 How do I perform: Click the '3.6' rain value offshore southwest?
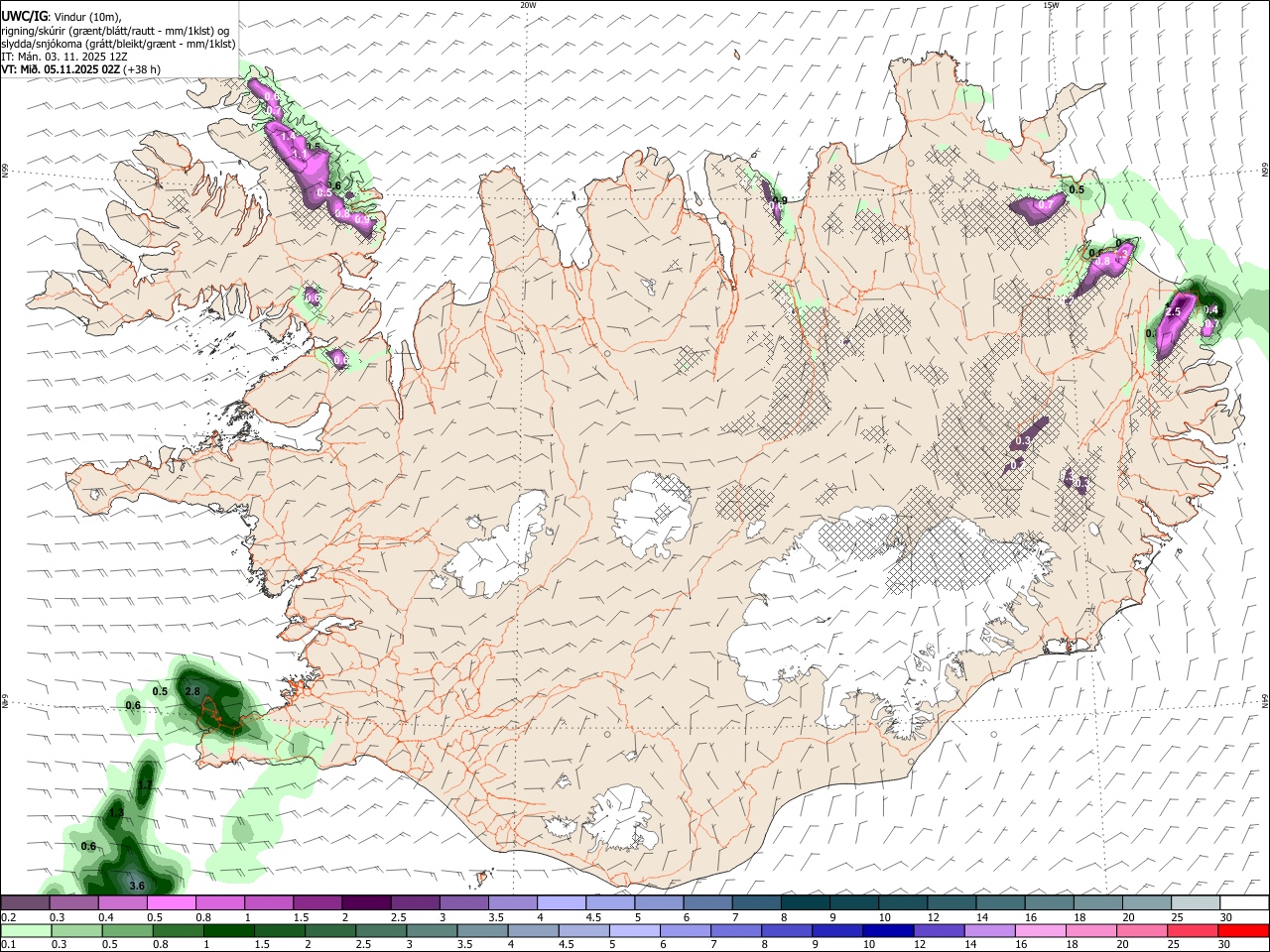(137, 886)
